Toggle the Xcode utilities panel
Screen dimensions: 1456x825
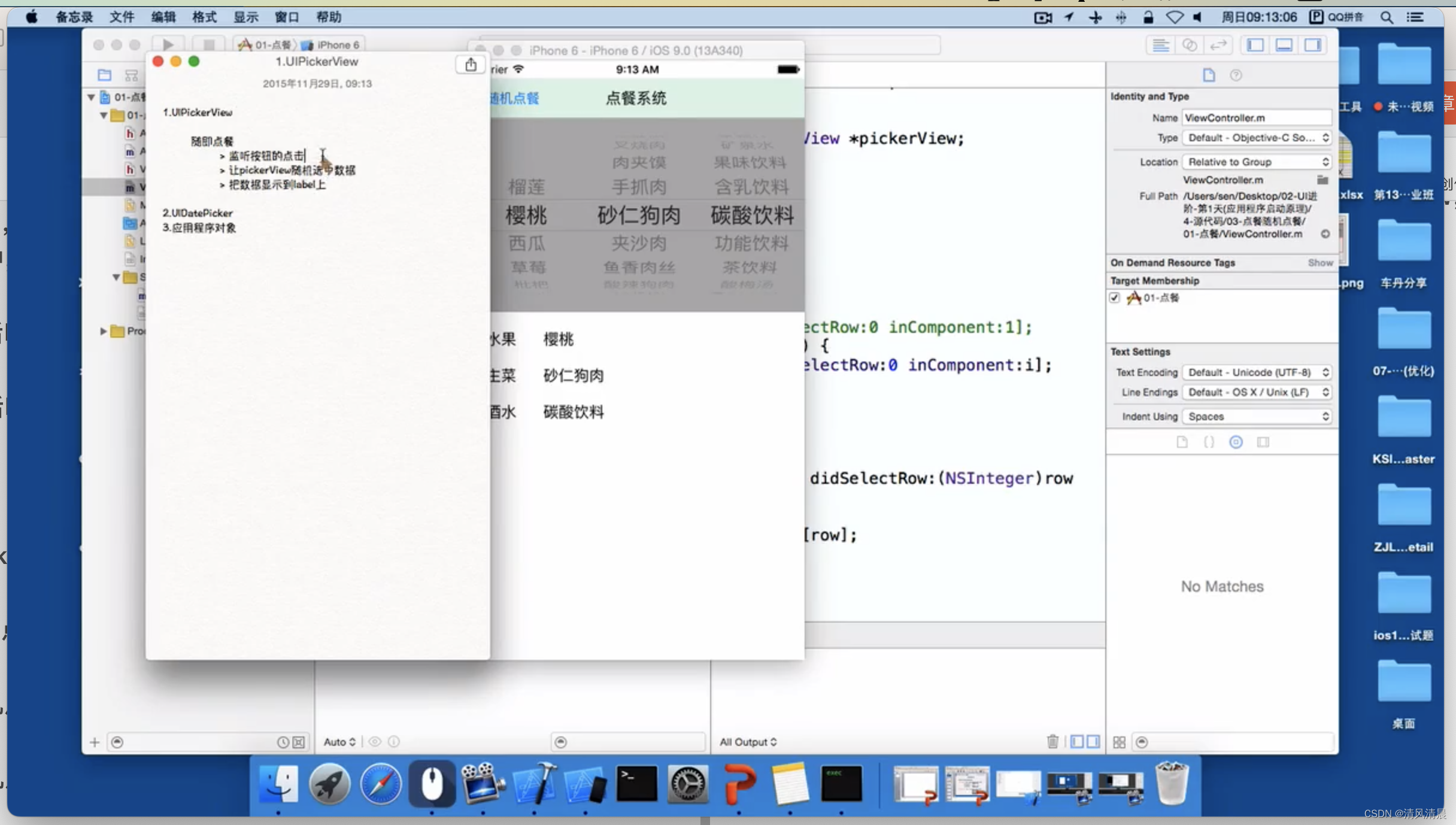point(1313,45)
